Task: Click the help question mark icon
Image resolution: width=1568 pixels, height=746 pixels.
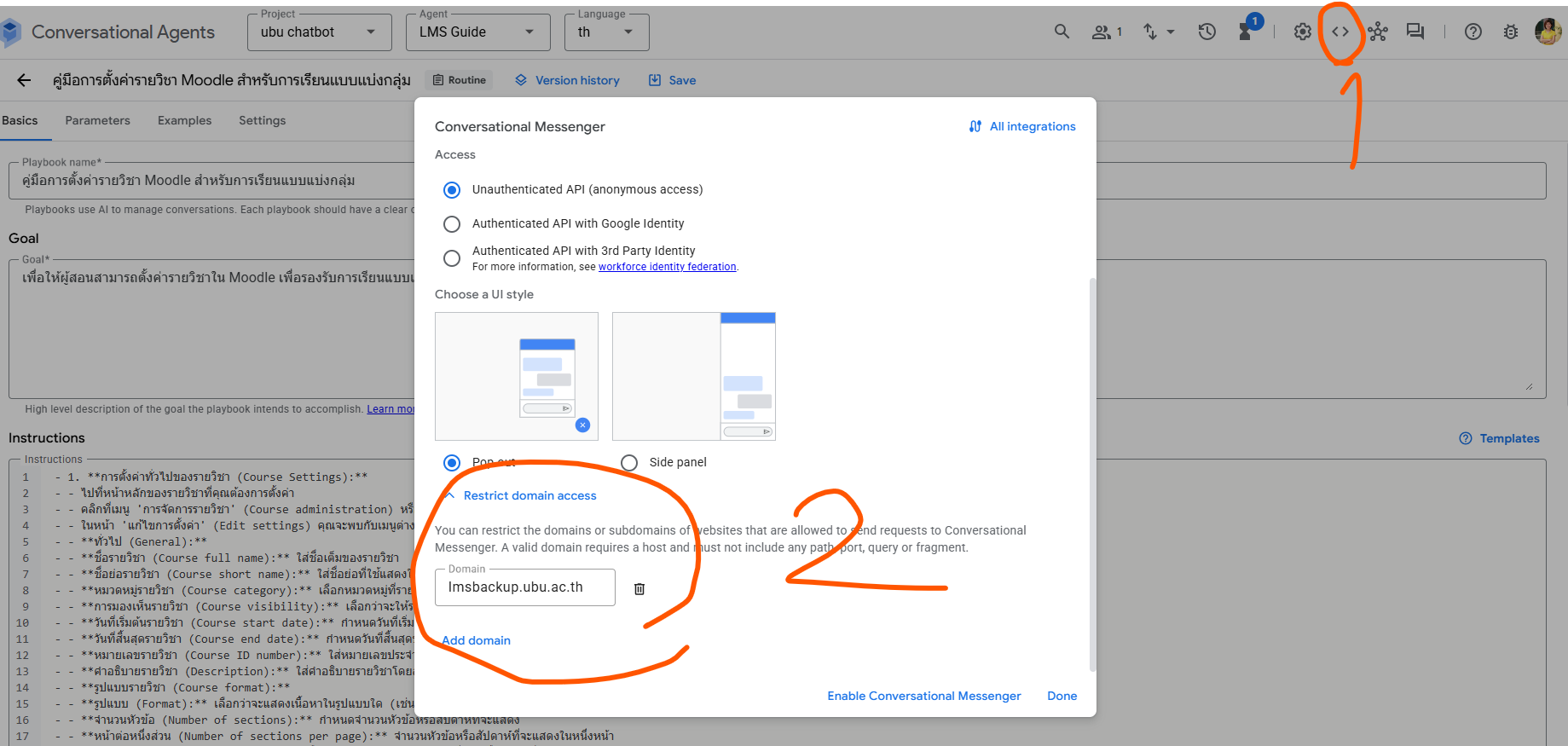Action: click(x=1473, y=32)
